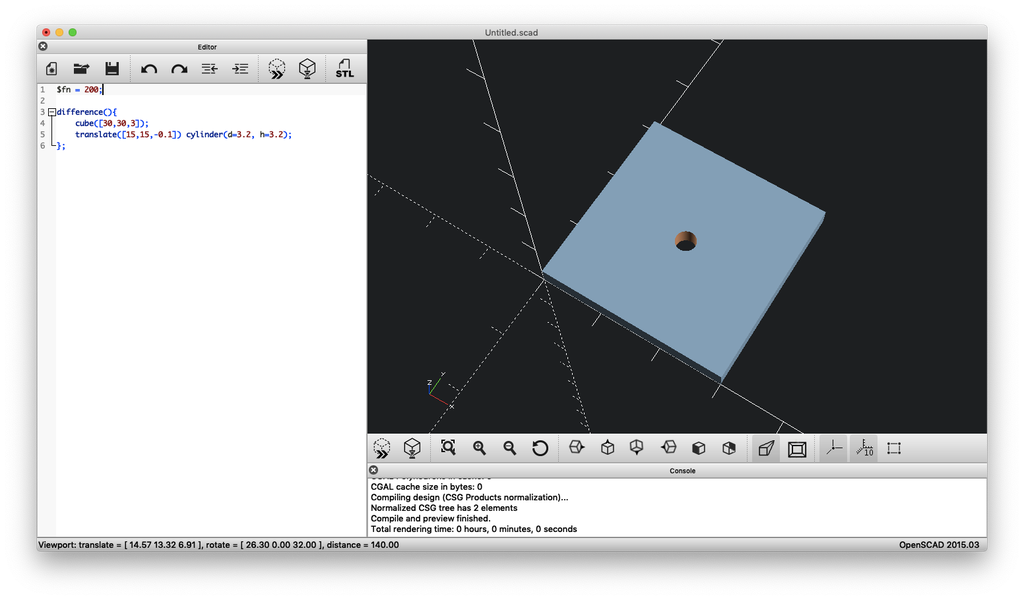Image resolution: width=1024 pixels, height=600 pixels.
Task: Redo the undone edit
Action: (179, 68)
